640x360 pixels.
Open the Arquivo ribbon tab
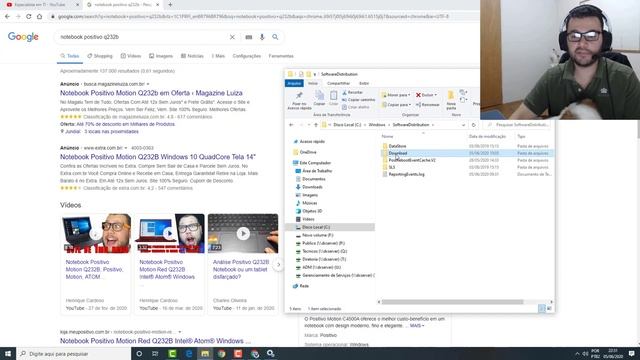[294, 83]
